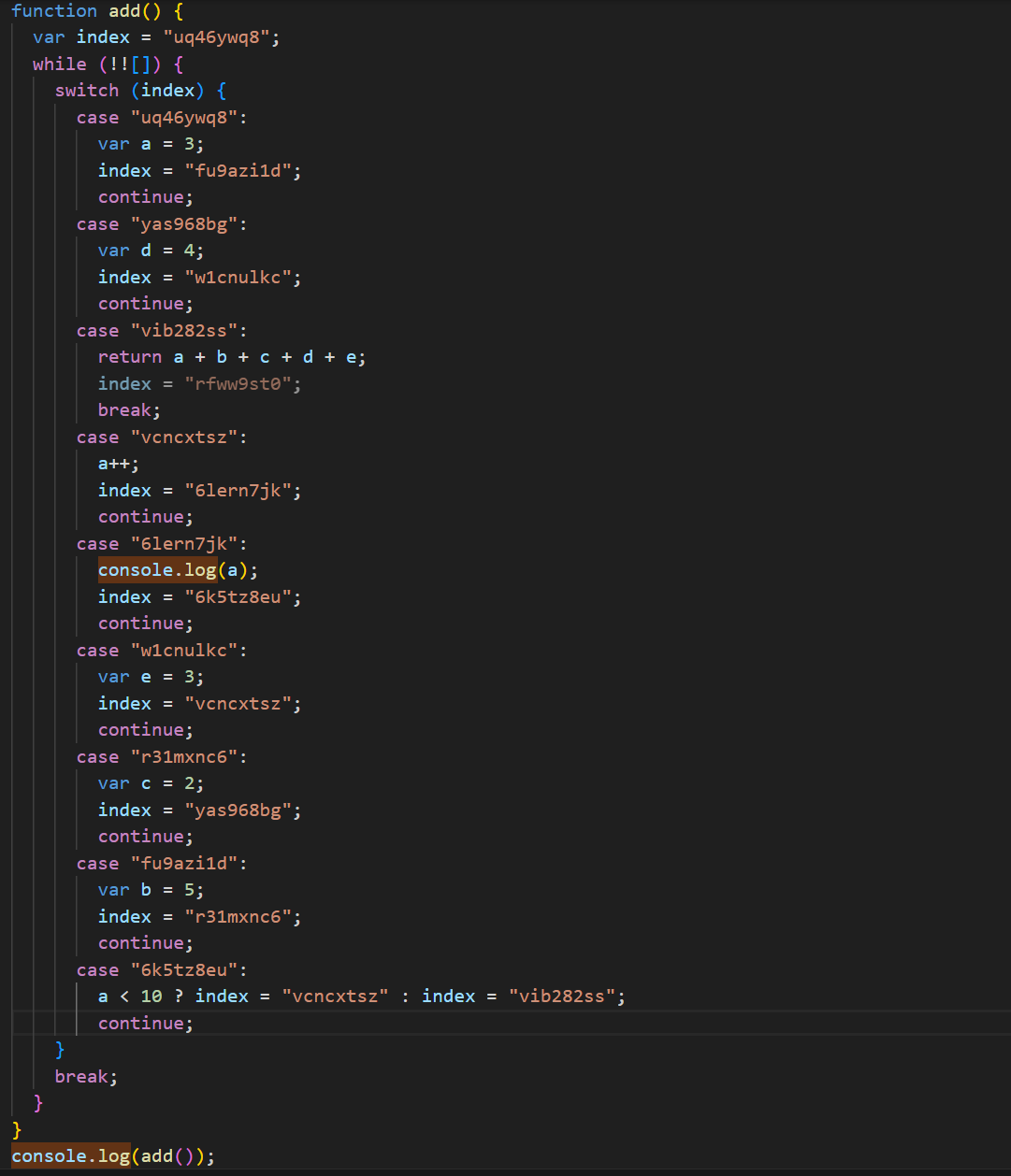Select the case "r31mxnc6": label
The image size is (1011, 1176).
tap(162, 757)
